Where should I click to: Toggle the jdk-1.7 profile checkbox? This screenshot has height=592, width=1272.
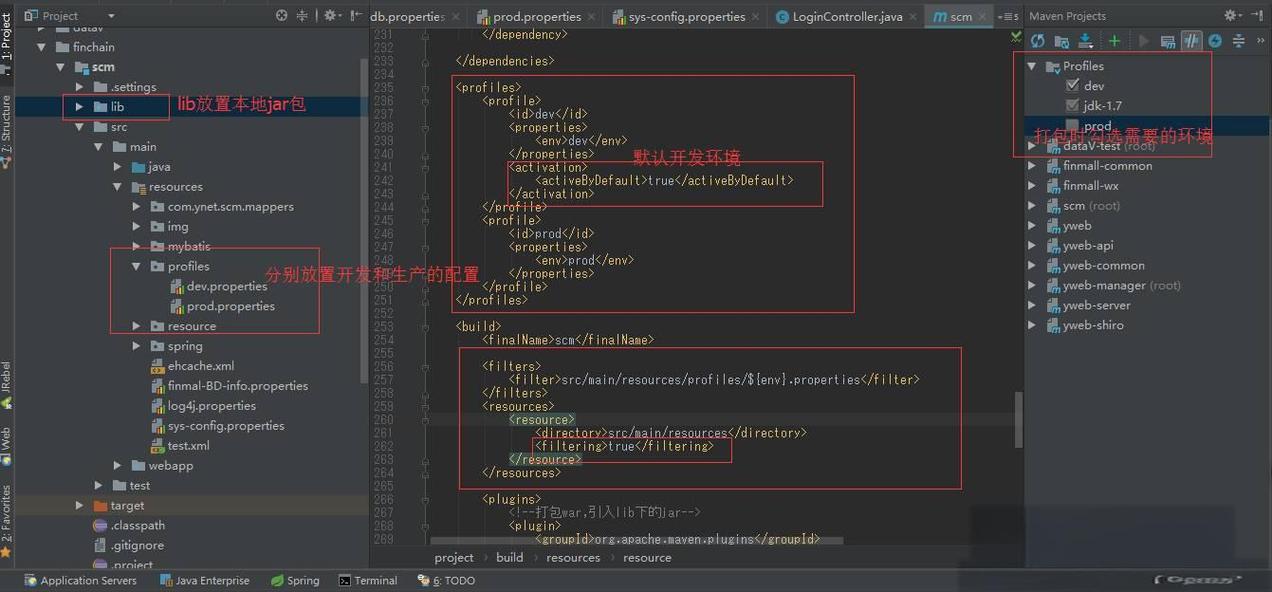click(x=1073, y=106)
